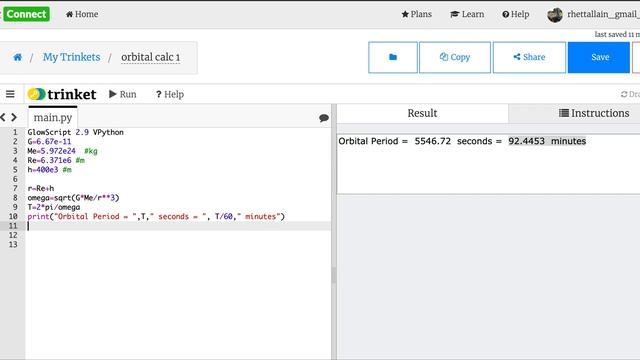Viewport: 640px width, 360px height.
Task: Open the comments speech bubble icon
Action: (324, 118)
